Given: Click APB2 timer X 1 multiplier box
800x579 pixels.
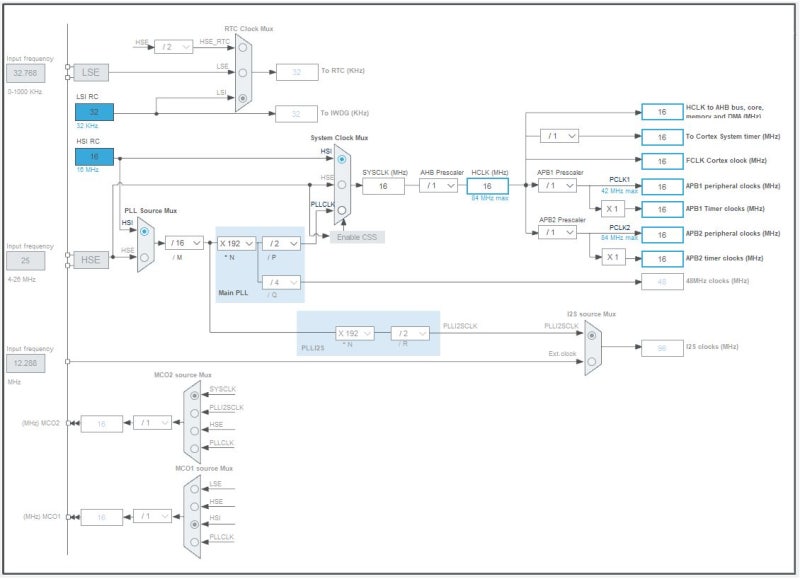Looking at the screenshot, I should pos(613,258).
